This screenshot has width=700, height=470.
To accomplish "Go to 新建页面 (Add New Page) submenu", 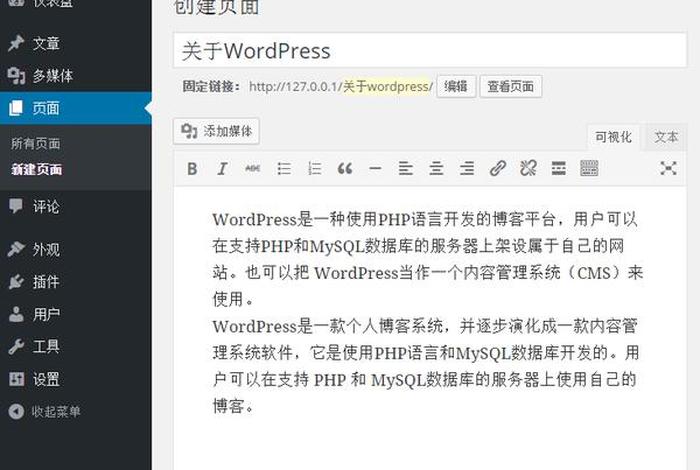I will click(37, 170).
